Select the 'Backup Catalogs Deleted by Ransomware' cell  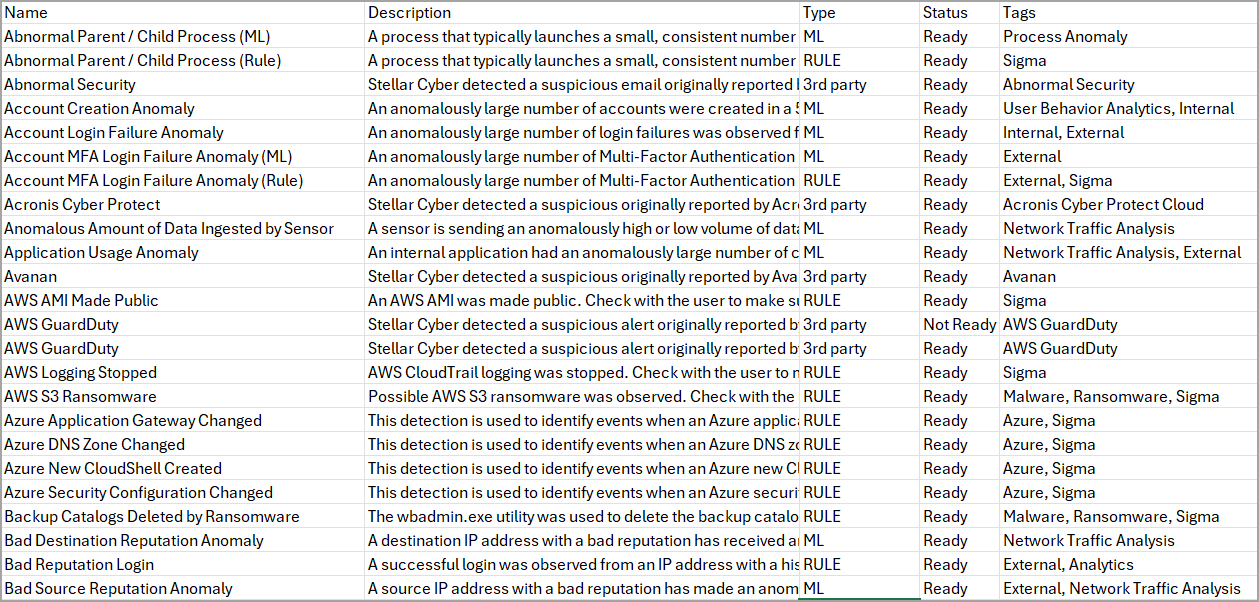(182, 517)
